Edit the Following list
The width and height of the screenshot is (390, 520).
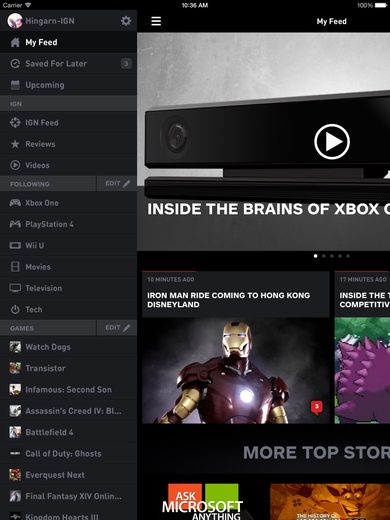pos(117,184)
